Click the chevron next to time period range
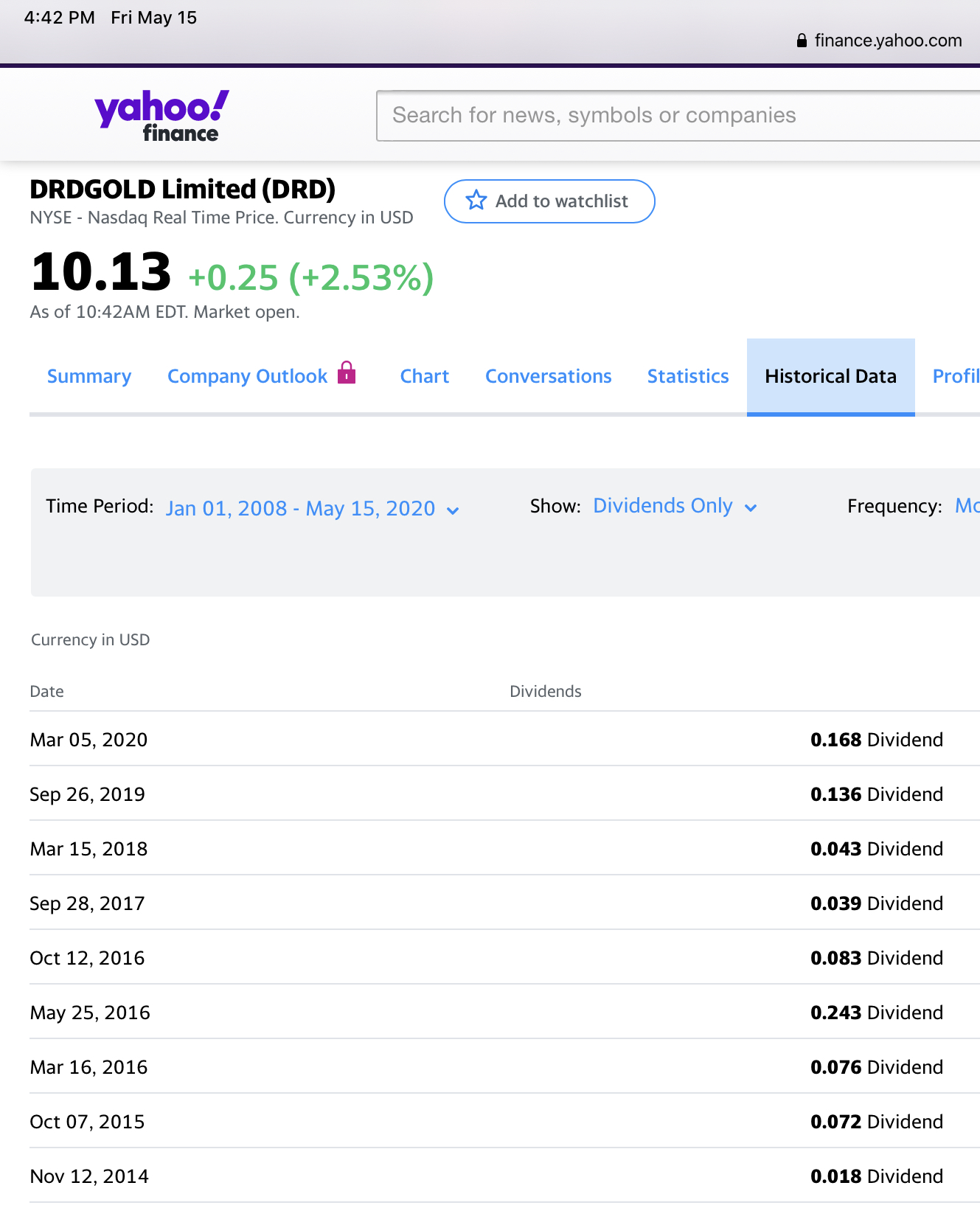Viewport: 980px width, 1208px height. coord(453,510)
